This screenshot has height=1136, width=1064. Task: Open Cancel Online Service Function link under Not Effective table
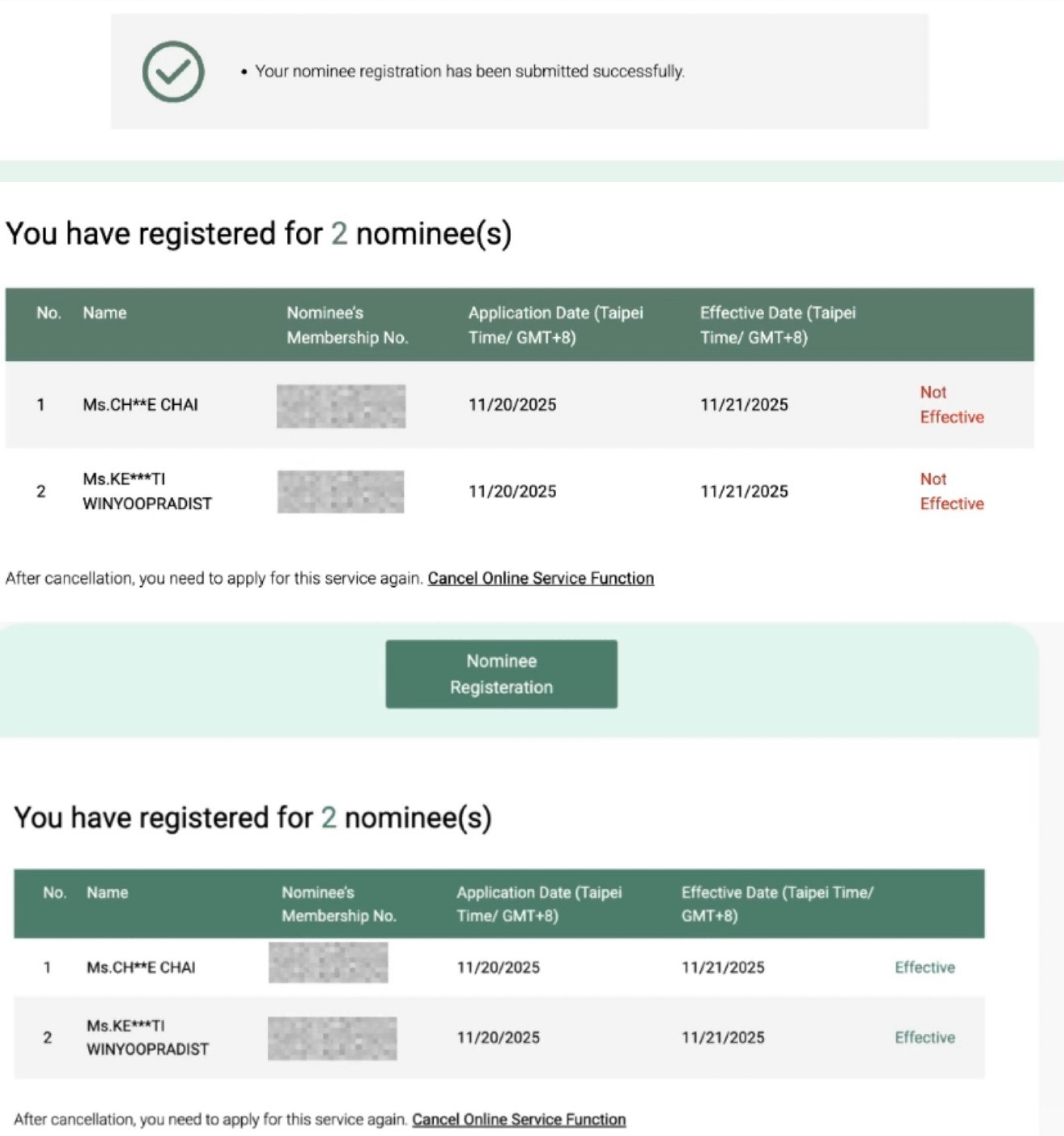pyautogui.click(x=540, y=578)
